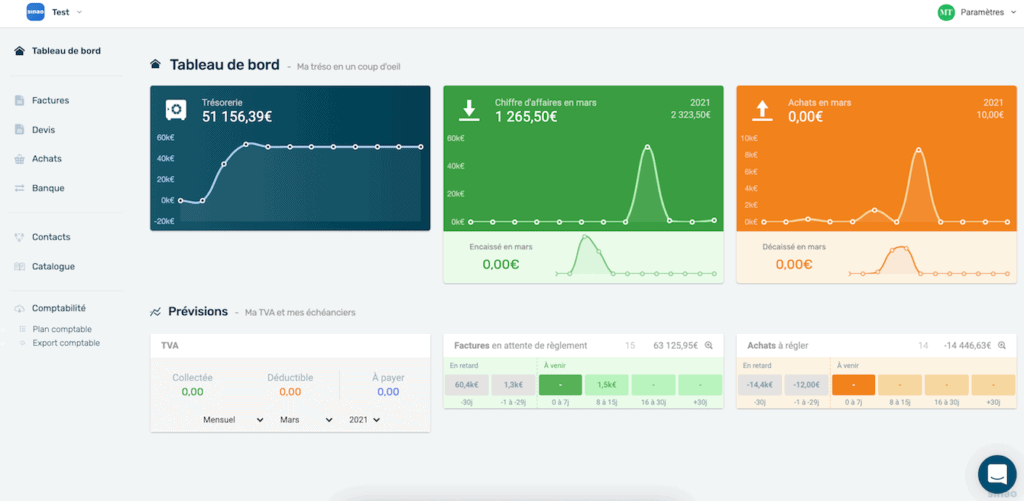Open the chat widget button

point(997,474)
